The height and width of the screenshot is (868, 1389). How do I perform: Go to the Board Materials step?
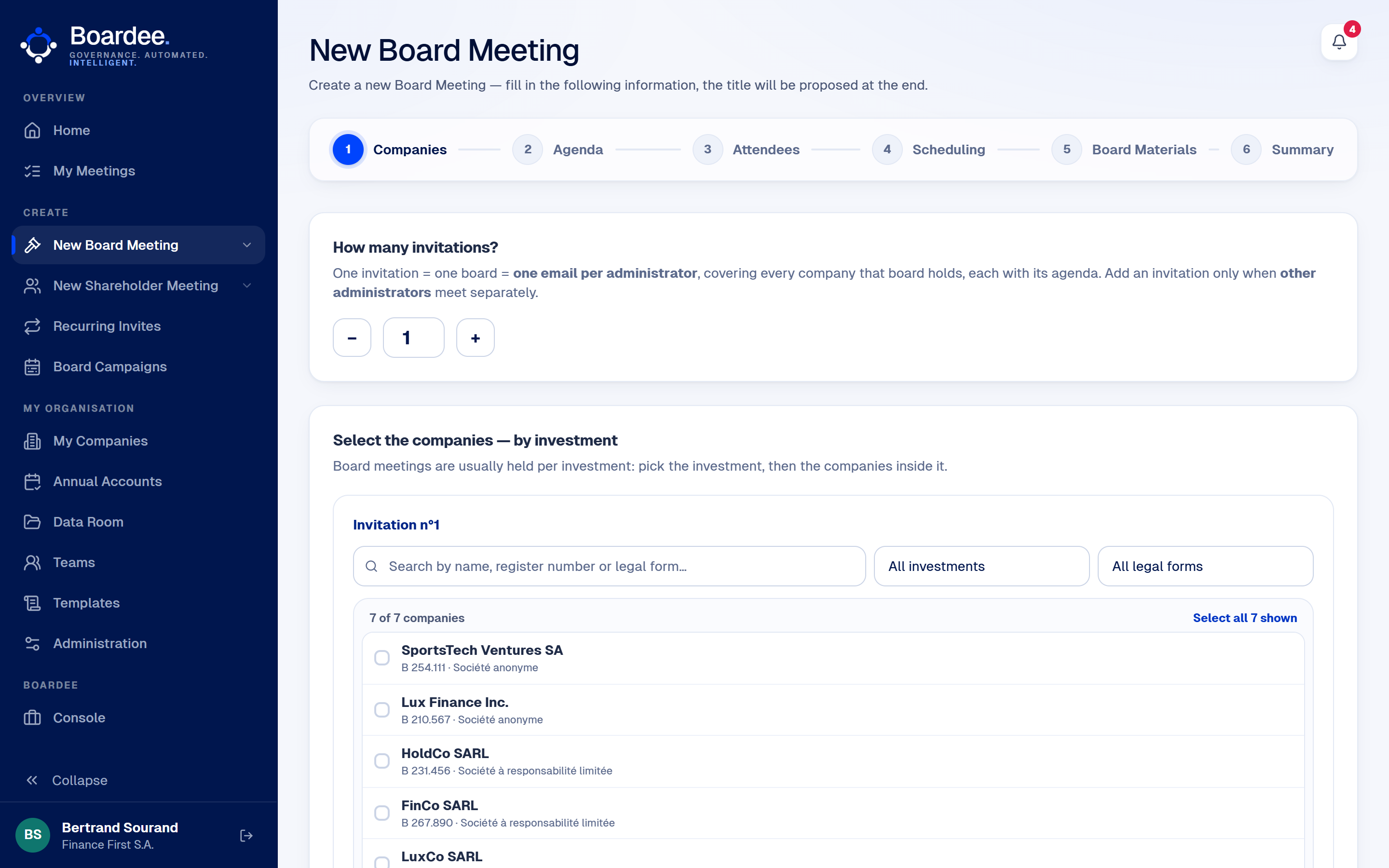coord(1124,149)
